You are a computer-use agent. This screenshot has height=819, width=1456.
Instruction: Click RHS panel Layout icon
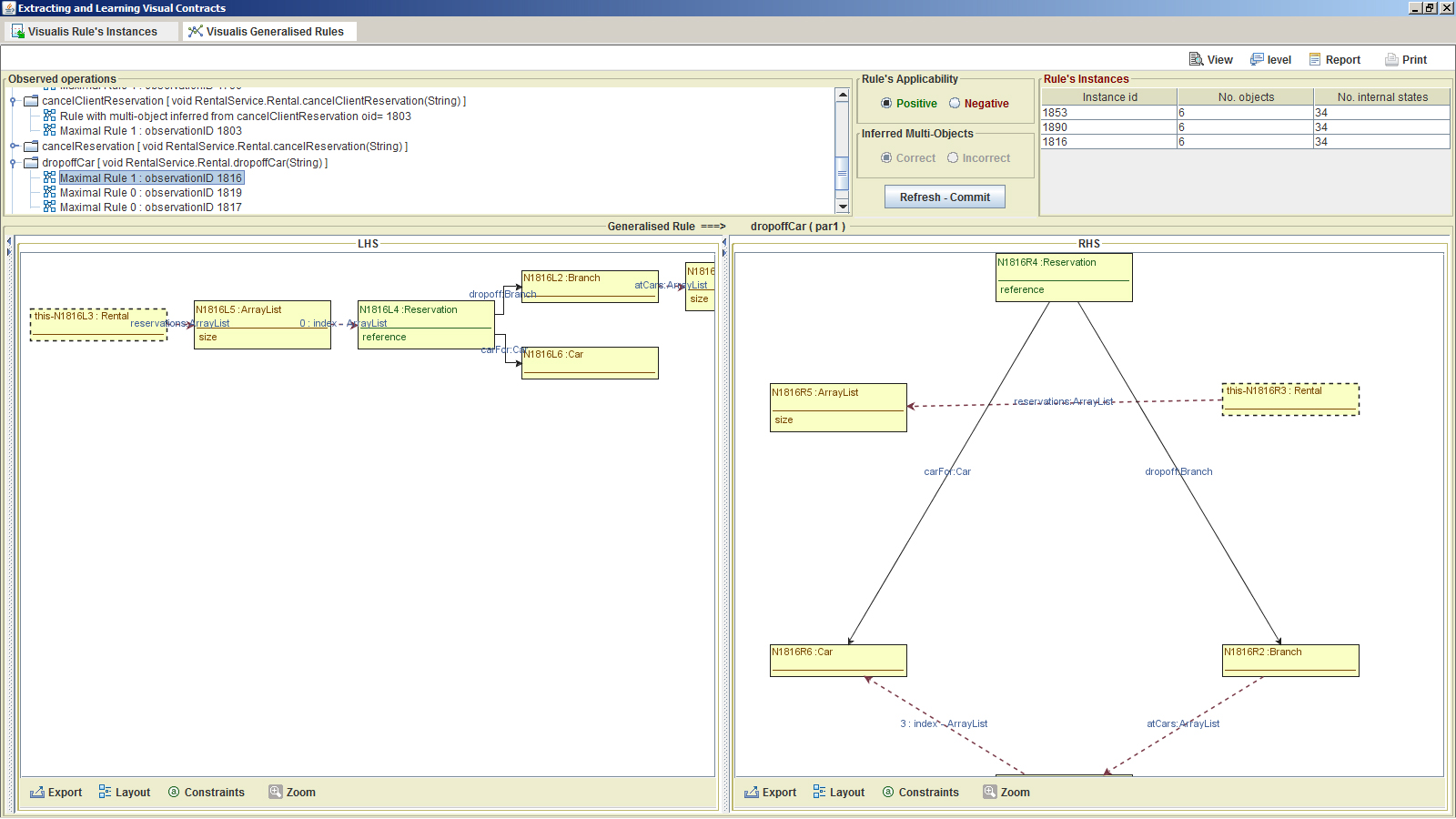[819, 792]
